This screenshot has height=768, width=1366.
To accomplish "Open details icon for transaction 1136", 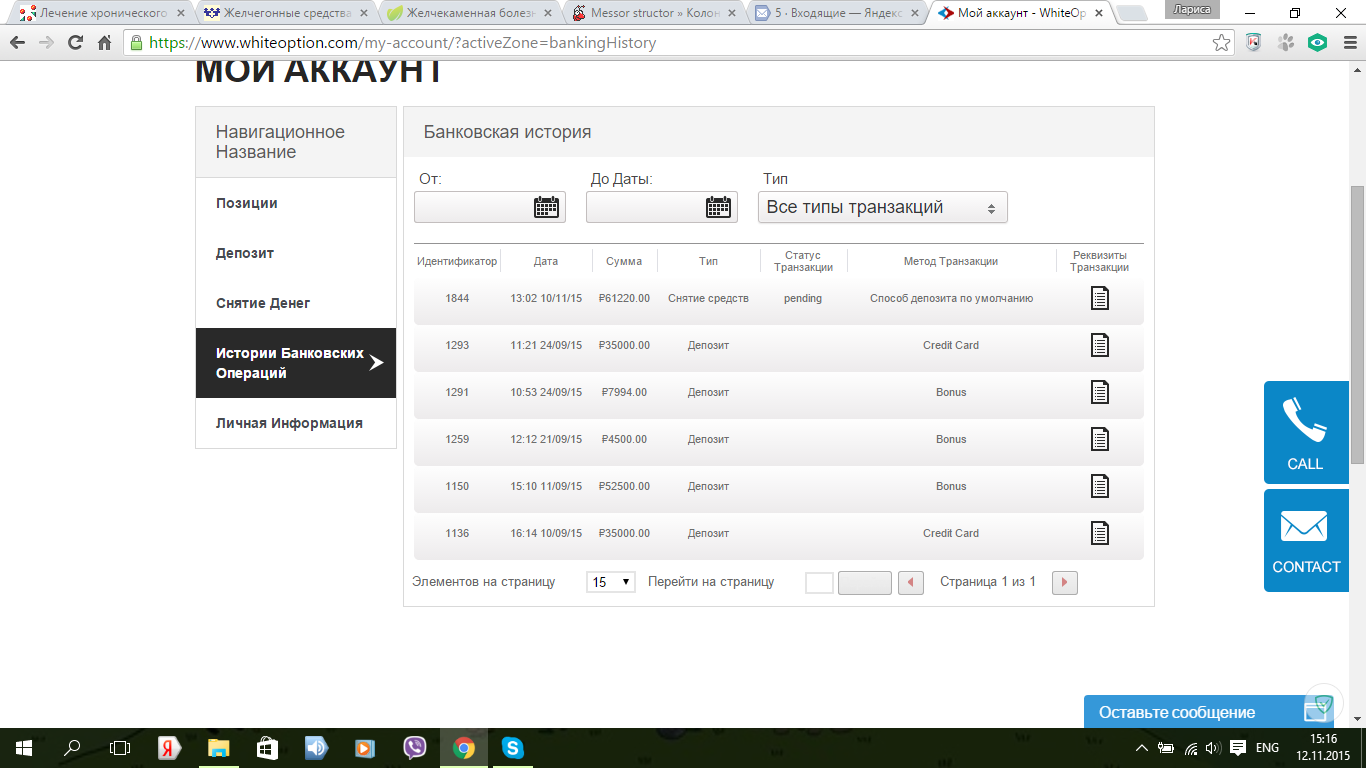I will [x=1099, y=533].
